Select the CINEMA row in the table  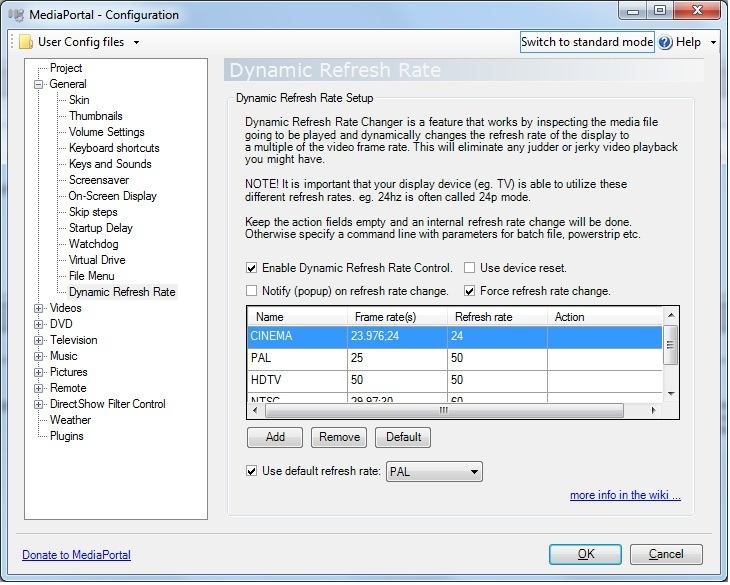tap(455, 337)
